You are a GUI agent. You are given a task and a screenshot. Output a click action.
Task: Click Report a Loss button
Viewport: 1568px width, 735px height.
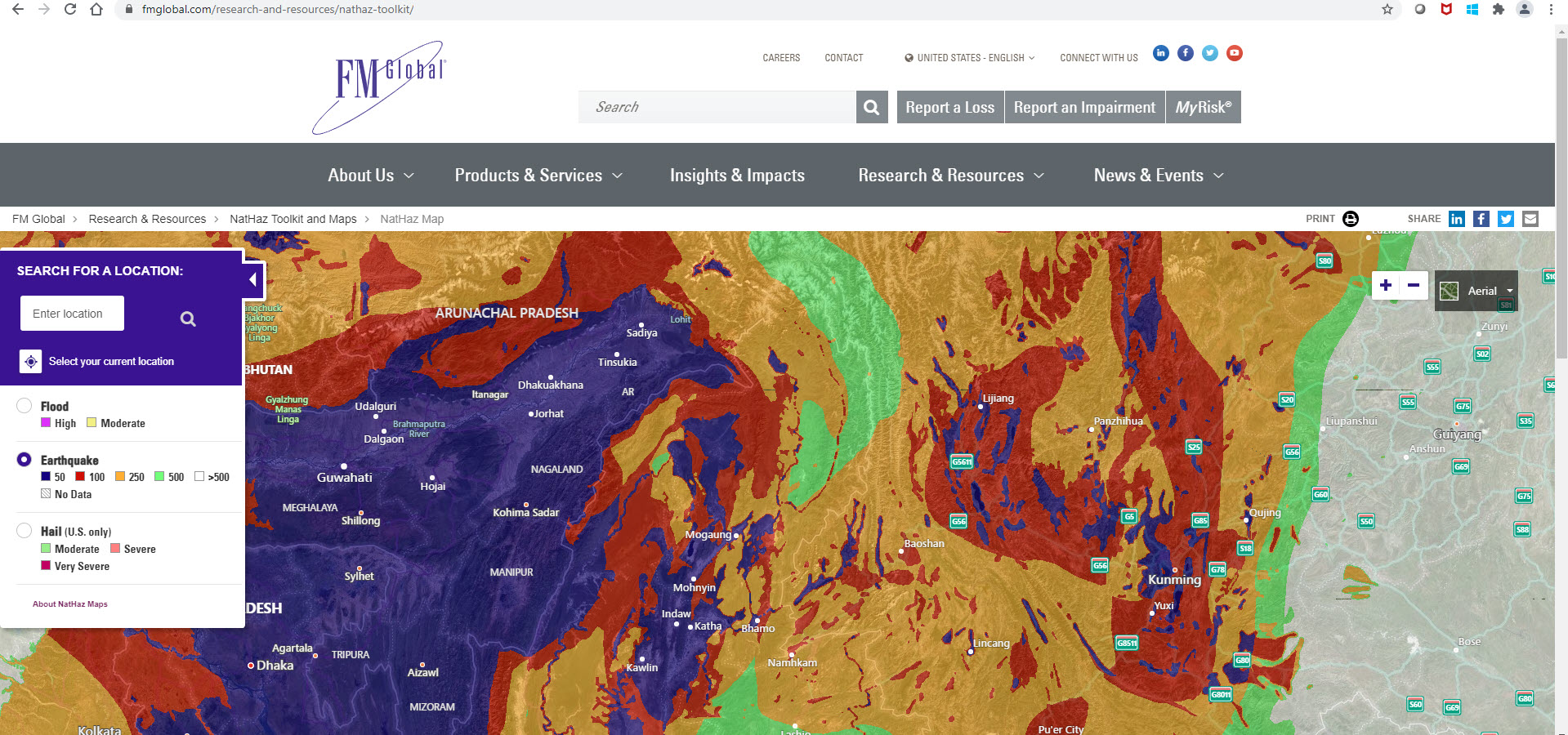pos(950,107)
